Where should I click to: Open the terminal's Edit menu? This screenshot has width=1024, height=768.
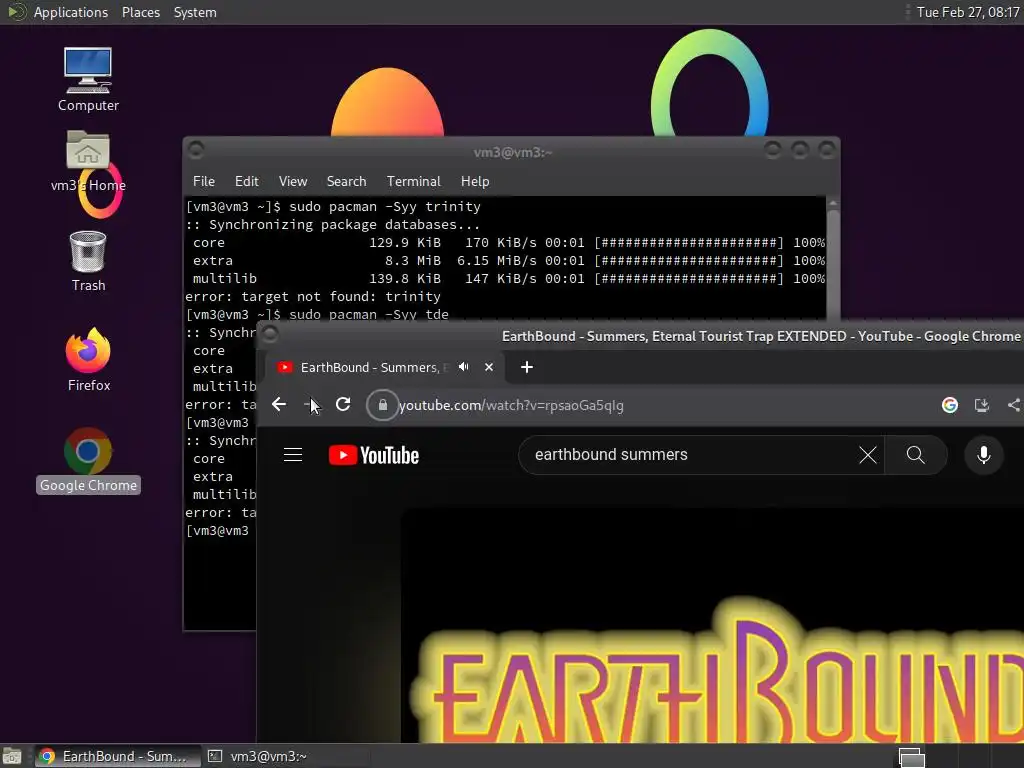pyautogui.click(x=246, y=181)
